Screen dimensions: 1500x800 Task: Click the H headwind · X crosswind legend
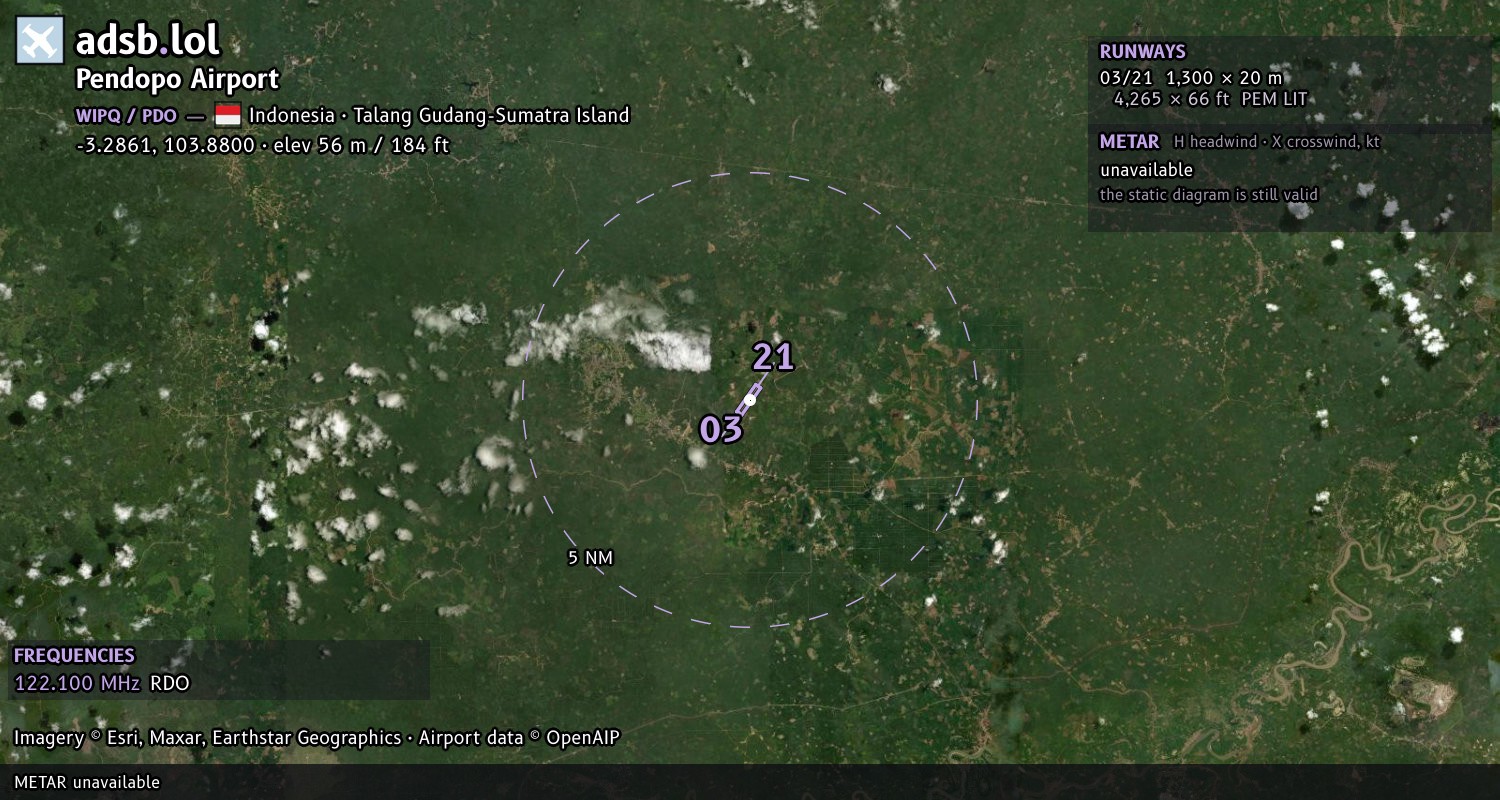(x=1277, y=142)
